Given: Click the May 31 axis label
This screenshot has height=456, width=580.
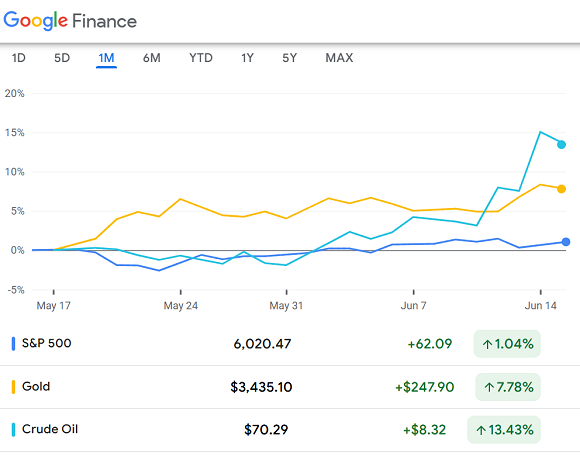Looking at the screenshot, I should coord(286,305).
